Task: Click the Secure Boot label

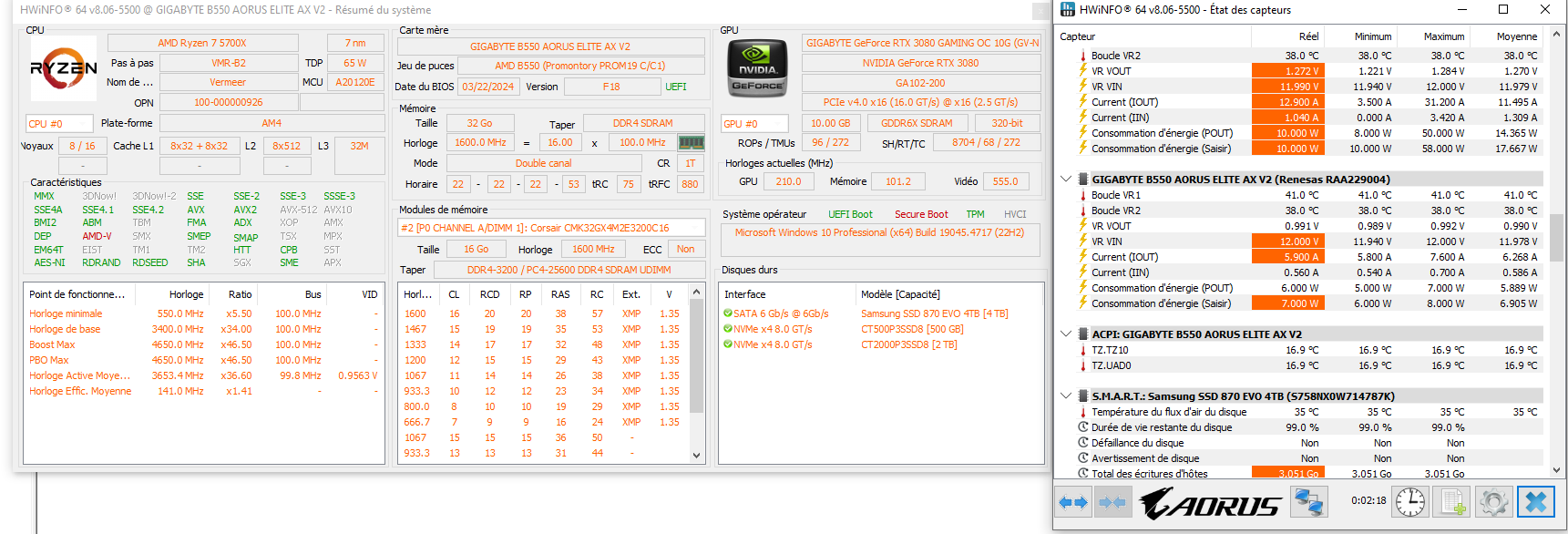Action: [x=921, y=214]
